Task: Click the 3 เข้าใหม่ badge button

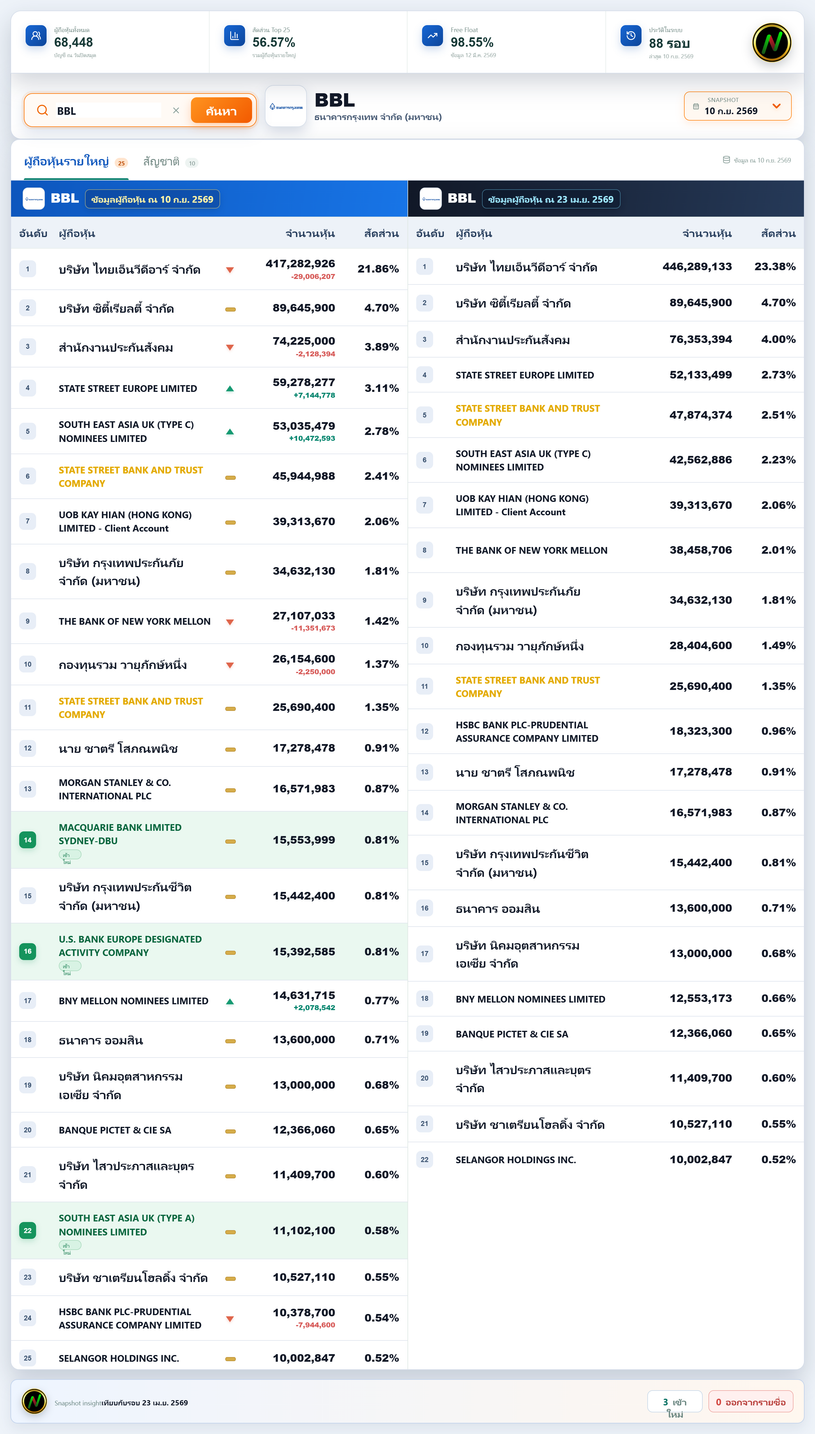Action: click(x=674, y=1403)
